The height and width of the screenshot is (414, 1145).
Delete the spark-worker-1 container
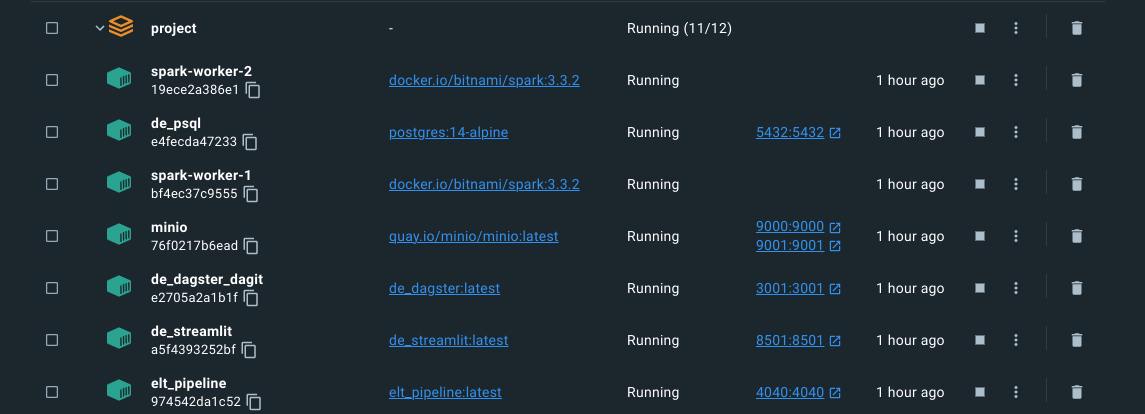[1076, 184]
